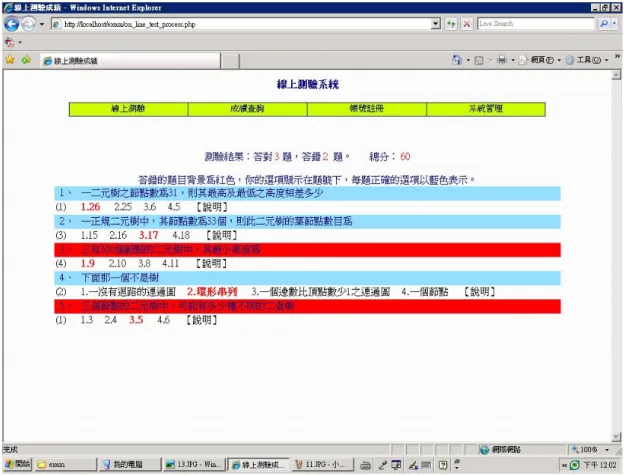Viewport: 624px width, 476px height.
Task: Click the 線上測驗系統 page title
Action: (x=308, y=84)
